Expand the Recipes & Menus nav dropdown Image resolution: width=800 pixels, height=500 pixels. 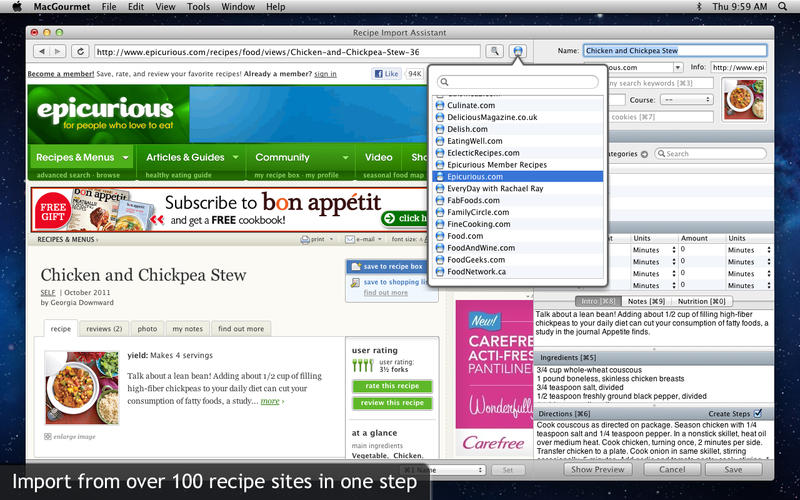[126, 158]
